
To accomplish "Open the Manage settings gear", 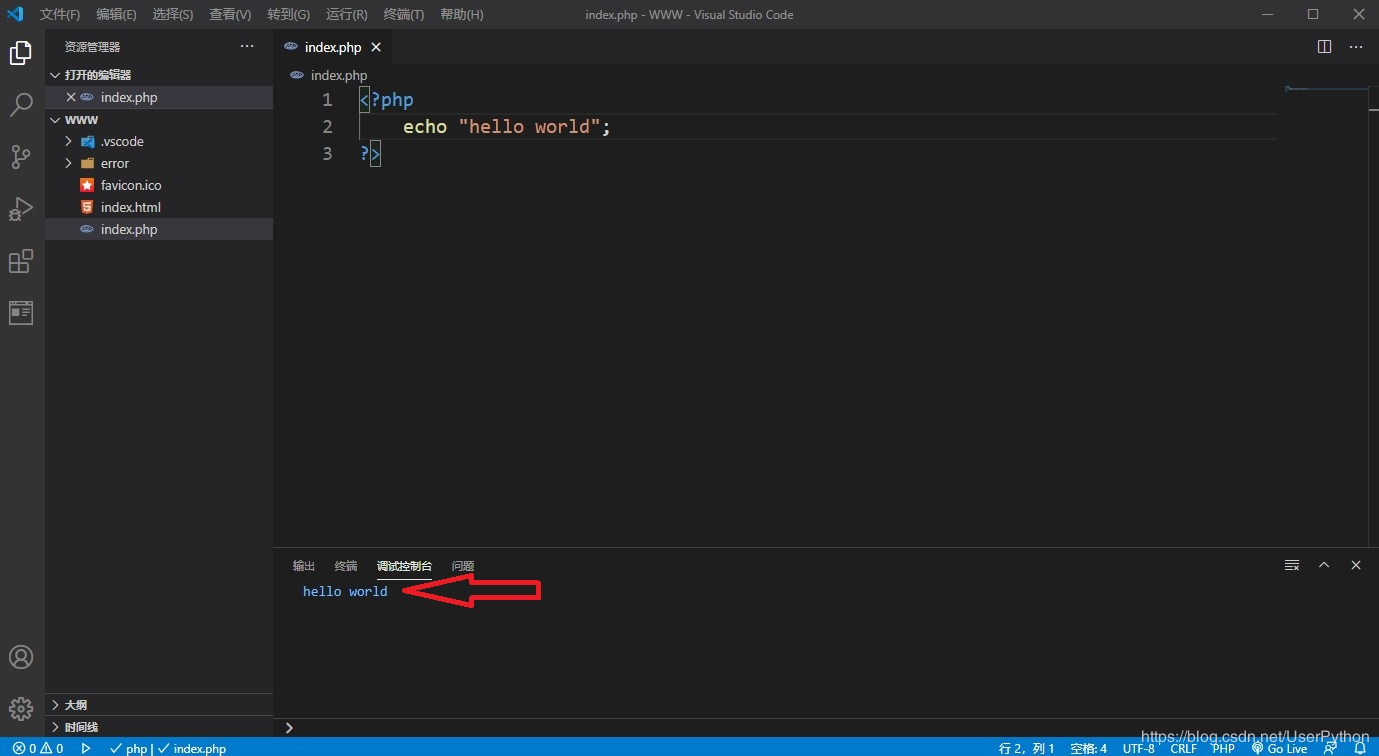I will 21,709.
